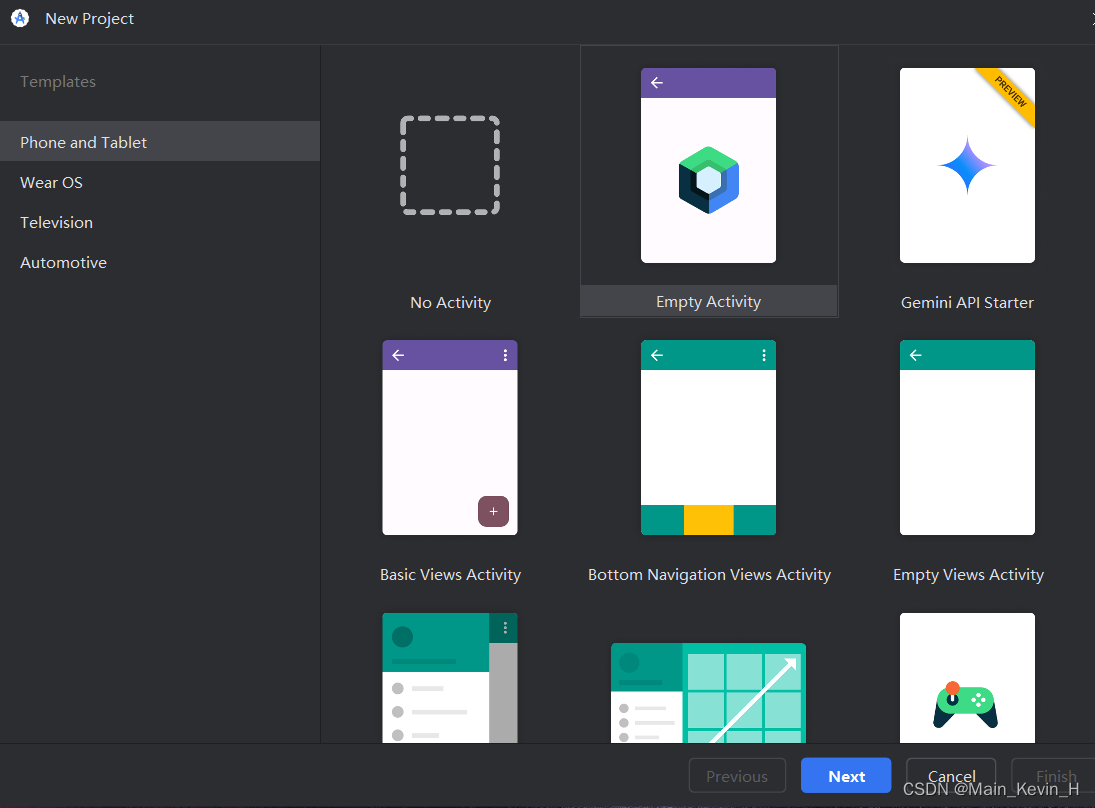Click the Previous button
The height and width of the screenshot is (808, 1095).
[x=737, y=776]
